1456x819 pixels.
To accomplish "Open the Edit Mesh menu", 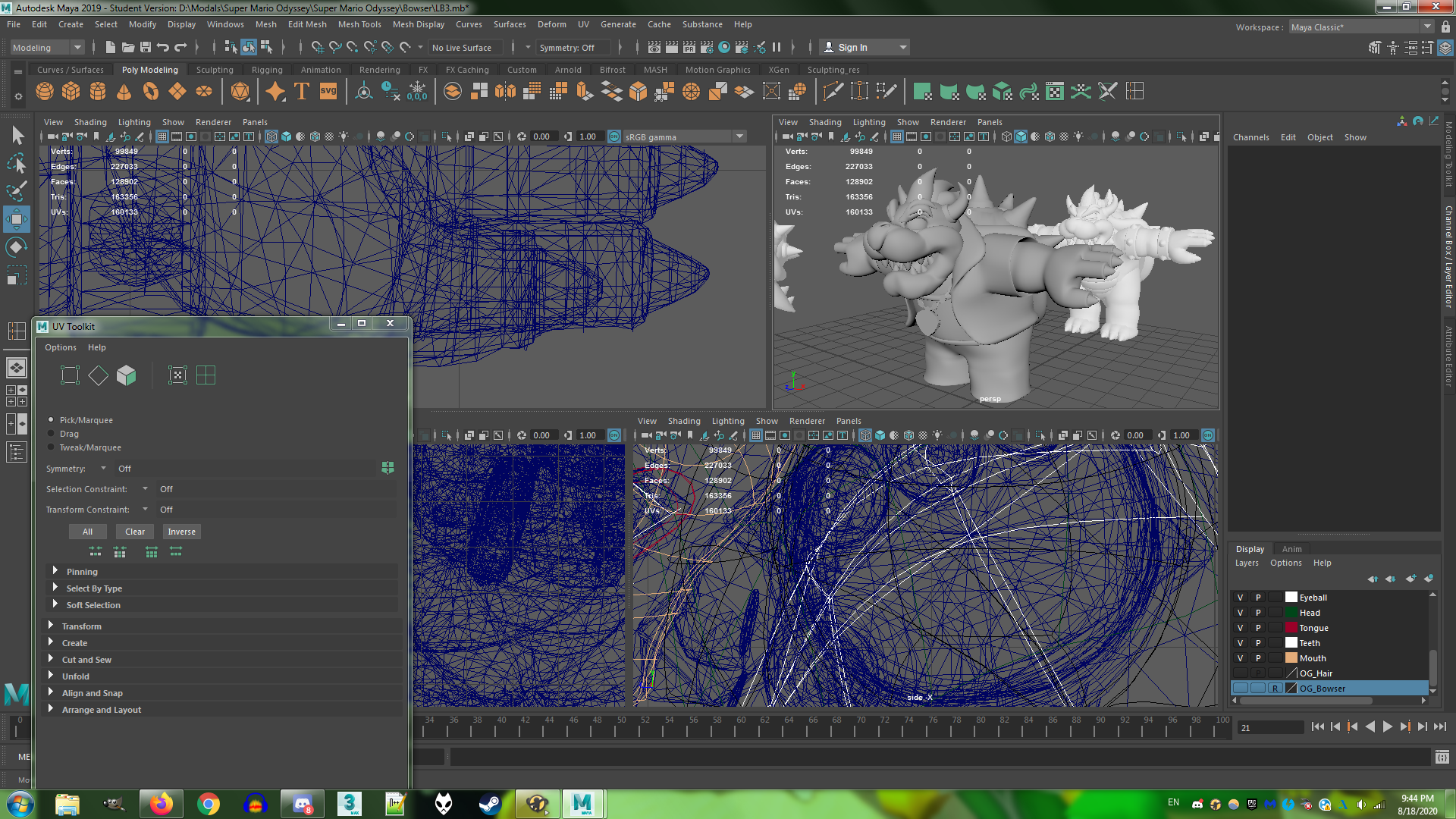I will pos(307,24).
